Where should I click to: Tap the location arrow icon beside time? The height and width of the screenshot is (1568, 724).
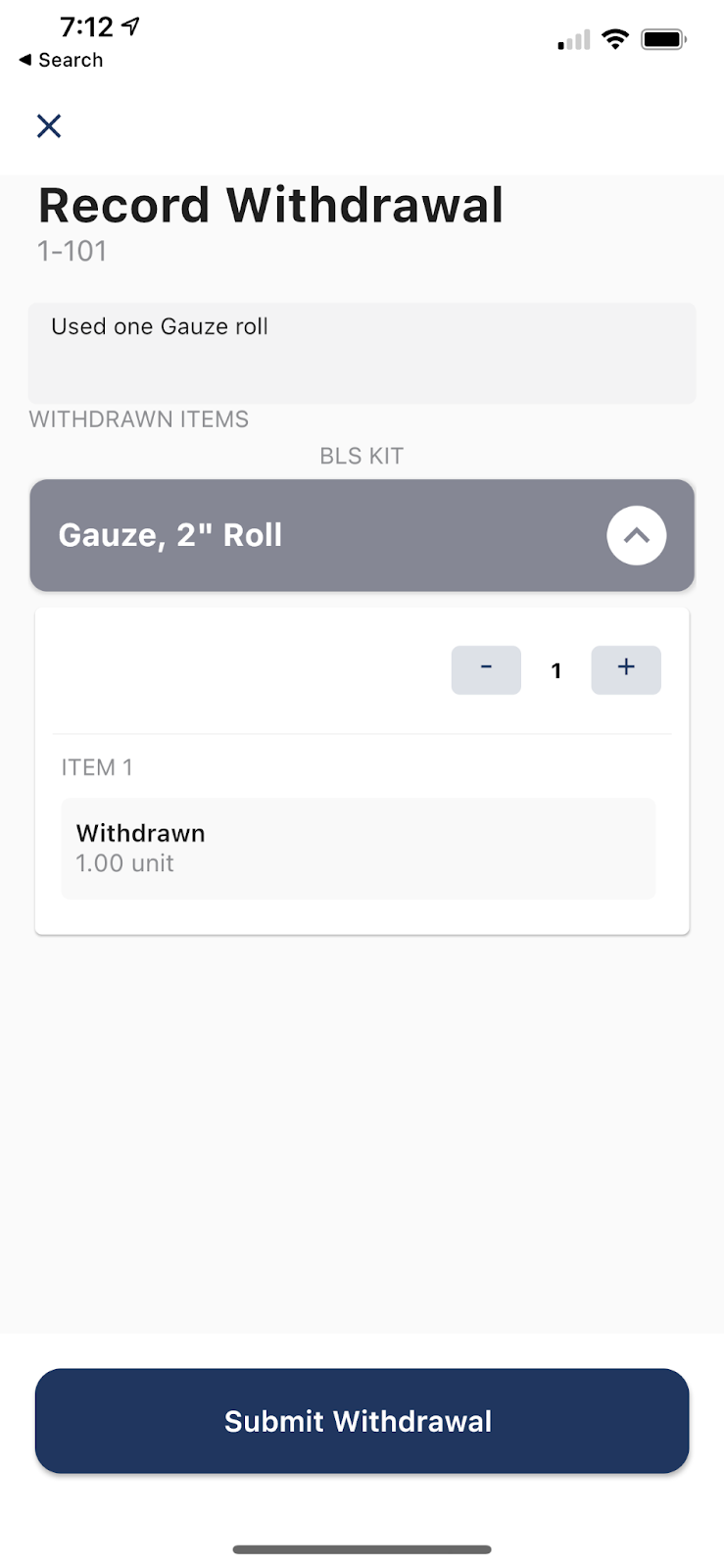131,26
